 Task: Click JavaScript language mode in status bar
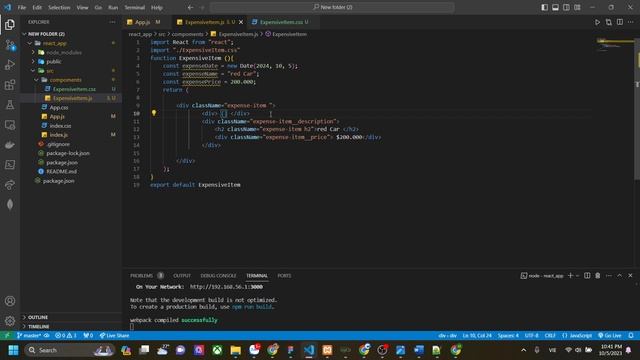[x=577, y=336]
